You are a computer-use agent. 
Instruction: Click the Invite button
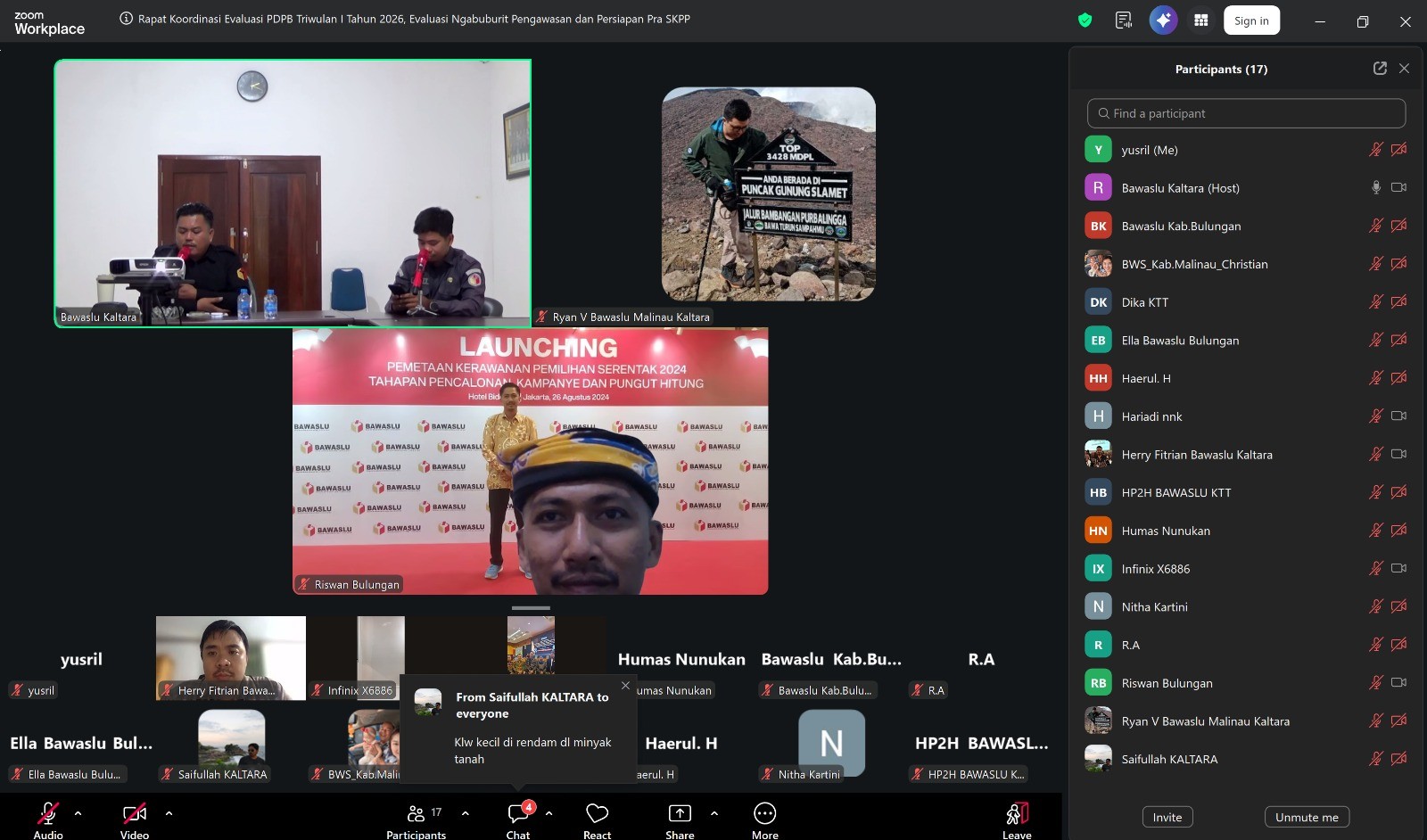(x=1167, y=817)
